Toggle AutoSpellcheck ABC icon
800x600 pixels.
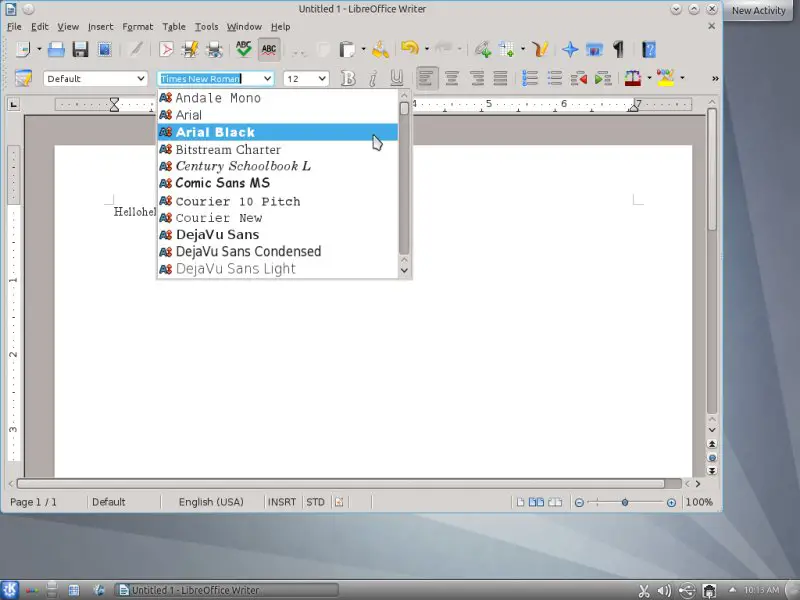click(269, 49)
